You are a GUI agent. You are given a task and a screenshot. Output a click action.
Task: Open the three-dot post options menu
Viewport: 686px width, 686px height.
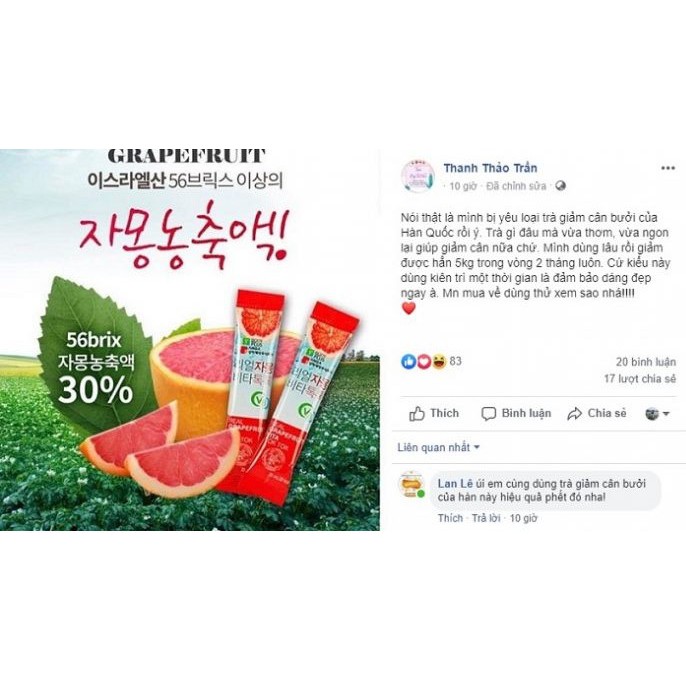click(x=668, y=168)
